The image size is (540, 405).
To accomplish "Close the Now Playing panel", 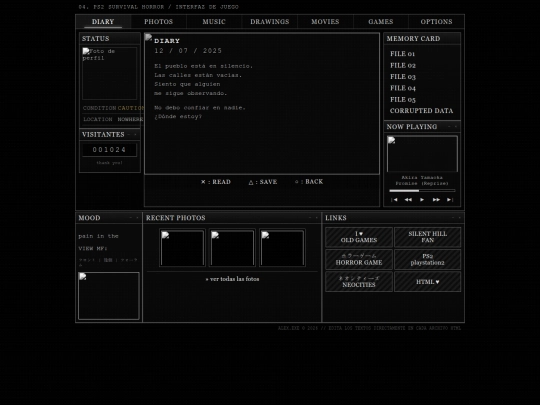I will tap(456, 127).
